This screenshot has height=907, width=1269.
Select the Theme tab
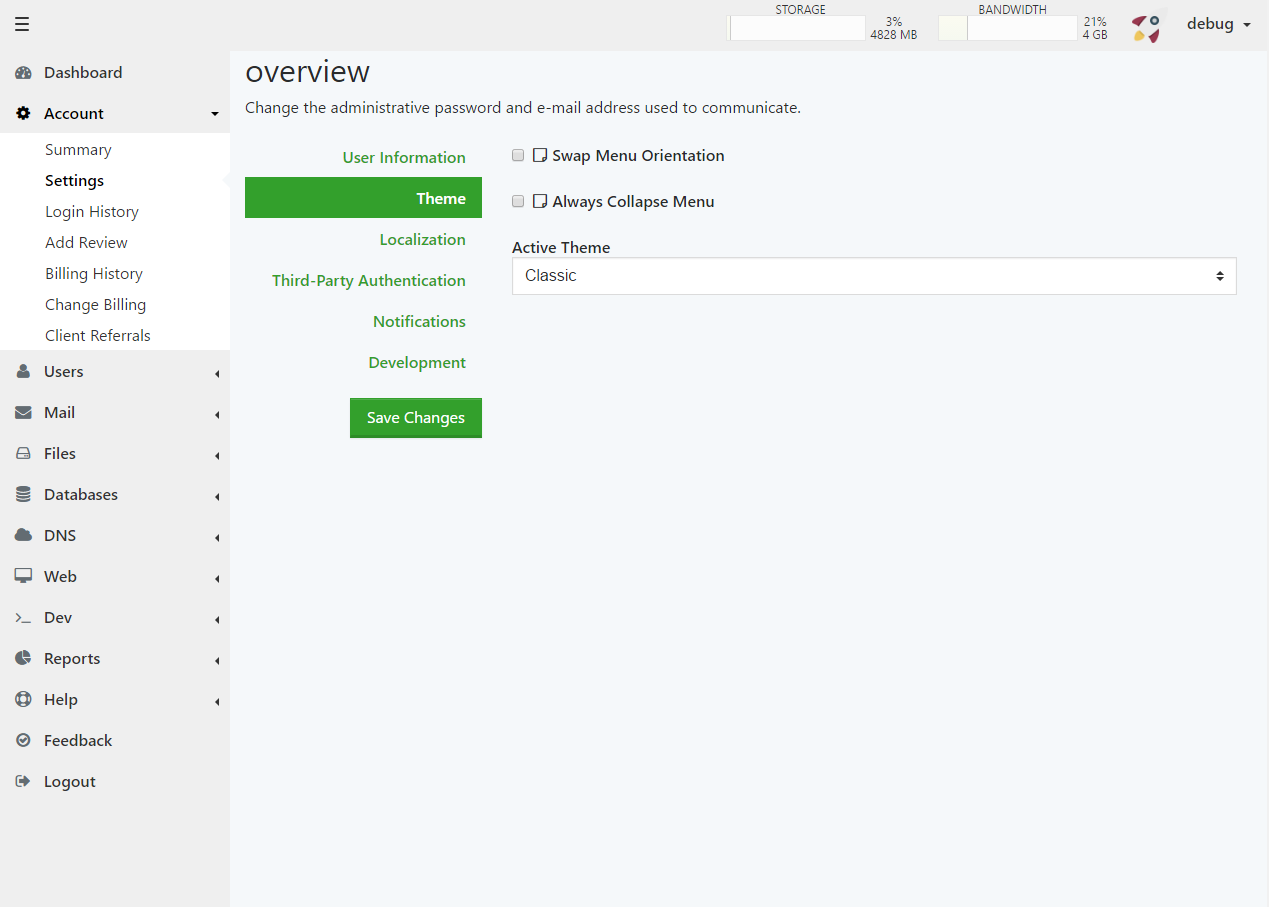[x=363, y=198]
